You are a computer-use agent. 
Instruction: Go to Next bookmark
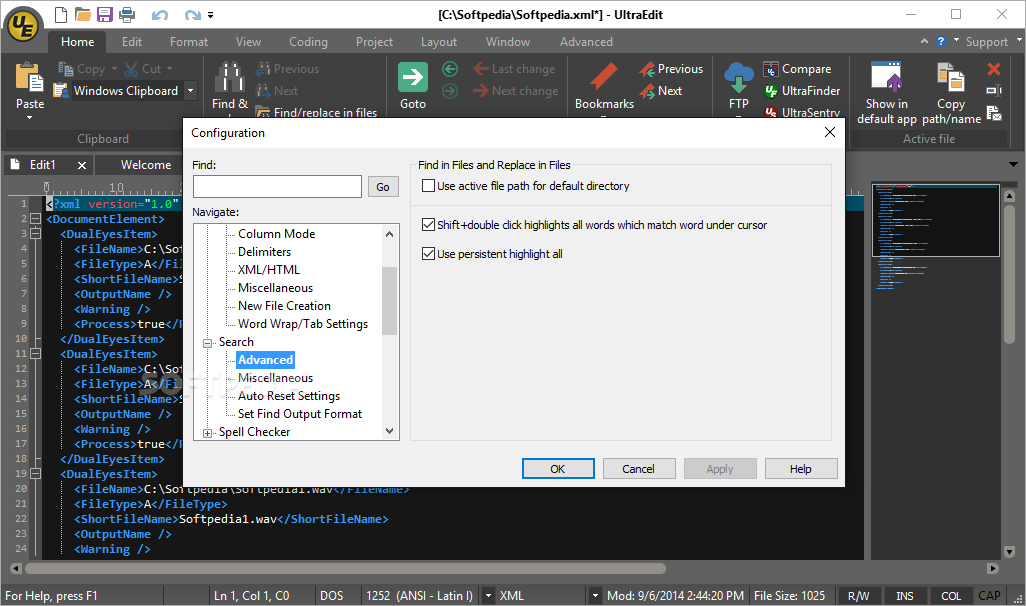coord(662,91)
